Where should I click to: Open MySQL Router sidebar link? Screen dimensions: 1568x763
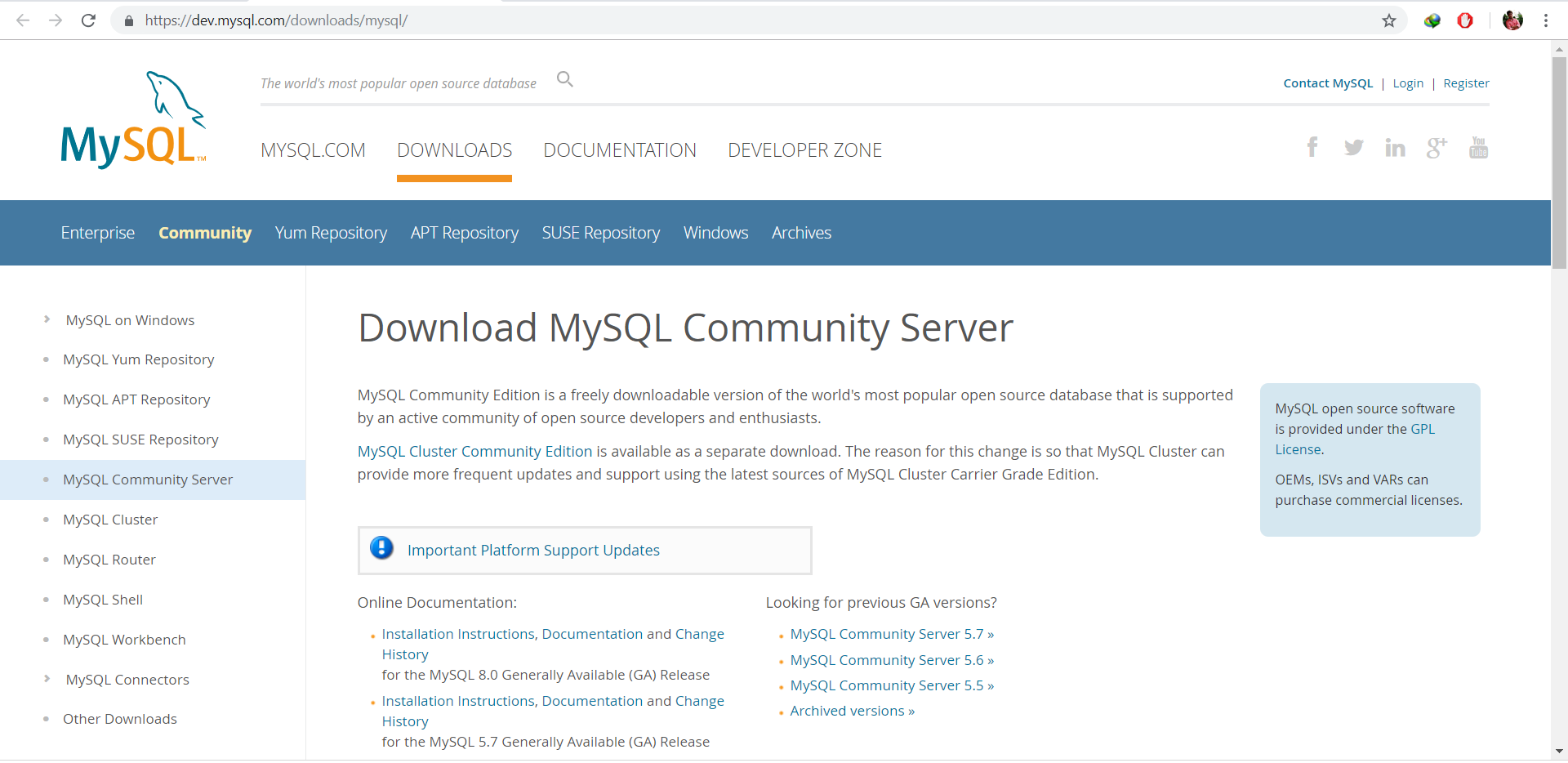109,560
